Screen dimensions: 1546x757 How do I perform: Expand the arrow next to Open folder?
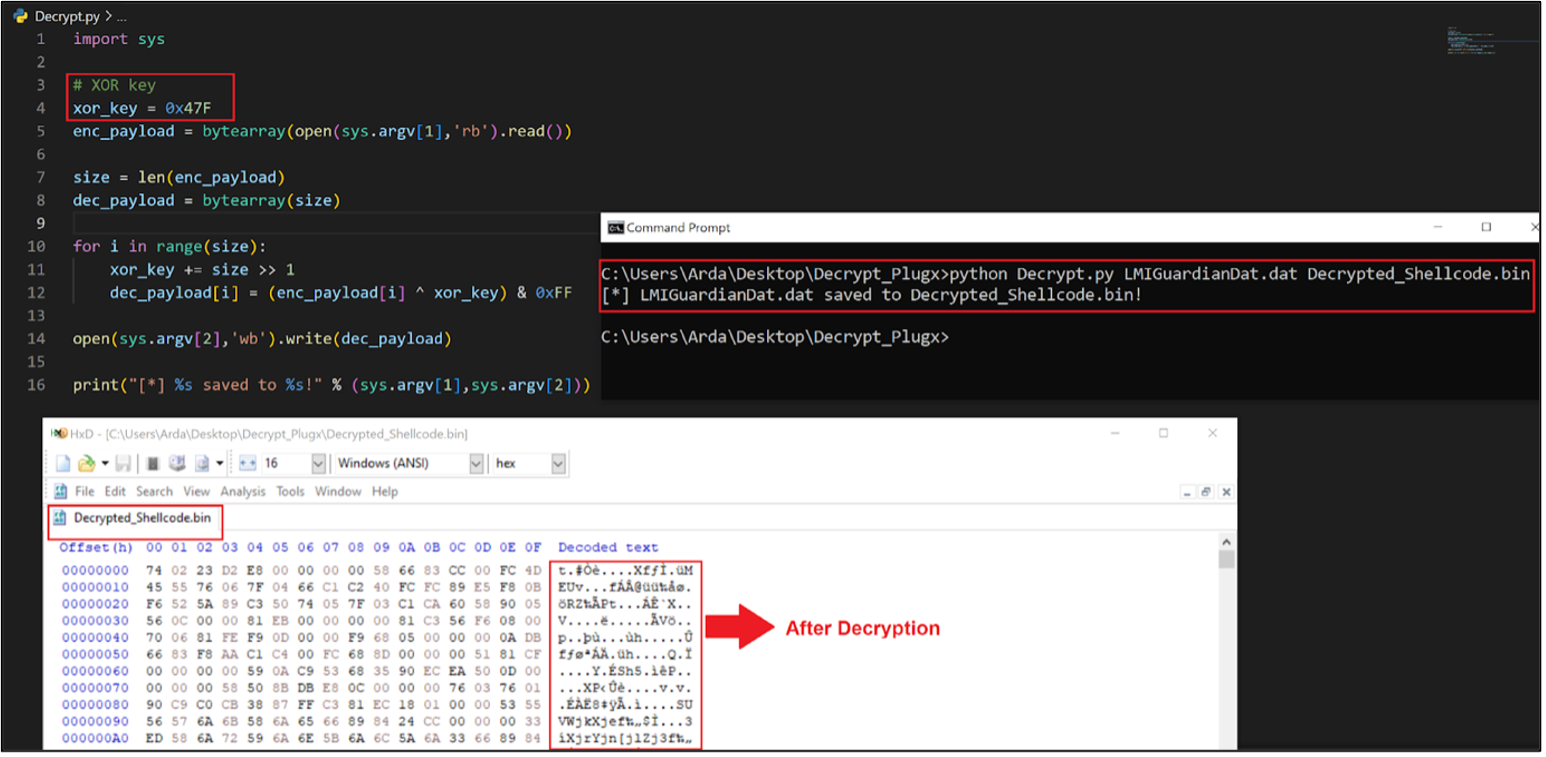tap(104, 464)
